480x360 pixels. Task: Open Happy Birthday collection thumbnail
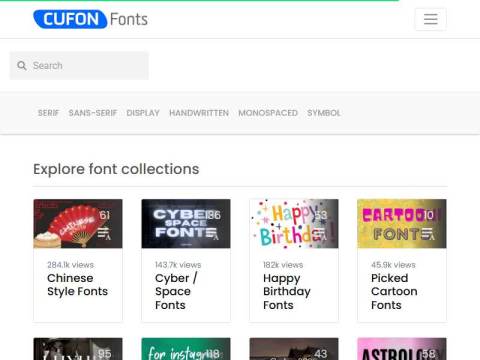294,224
